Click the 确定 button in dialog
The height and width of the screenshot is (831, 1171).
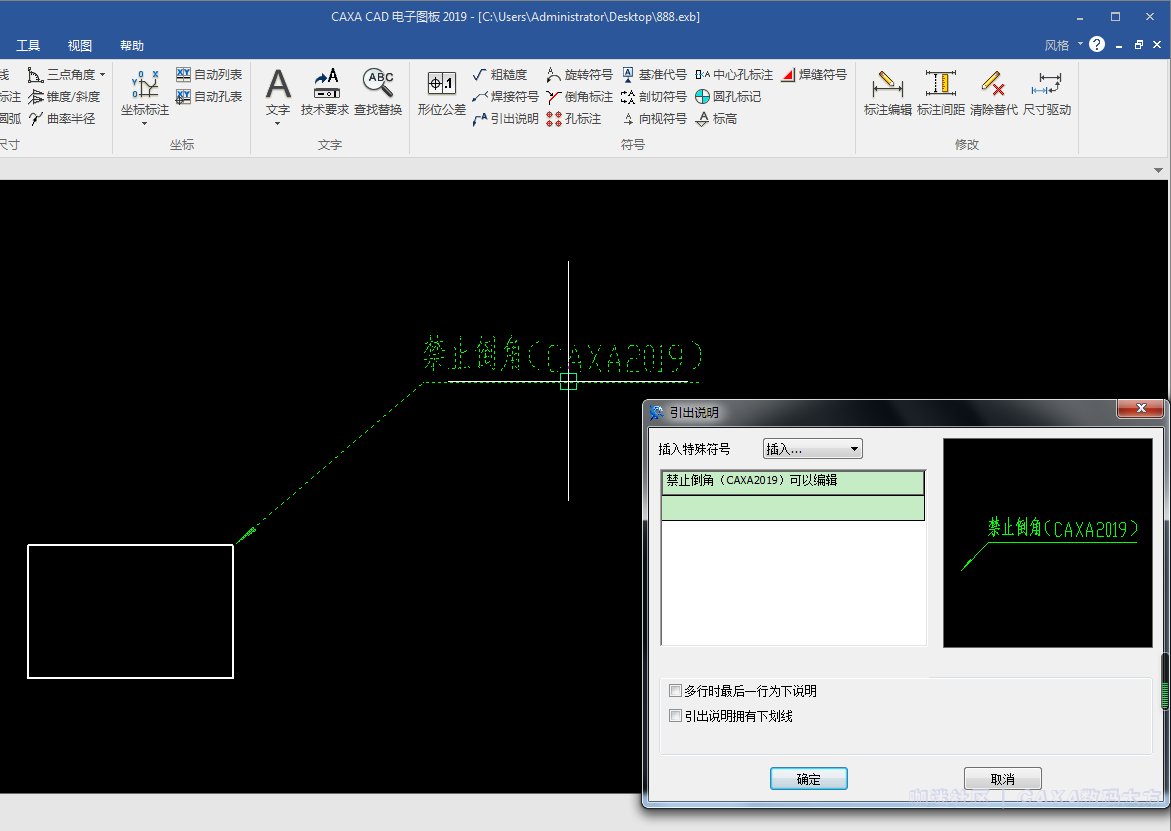coord(808,779)
